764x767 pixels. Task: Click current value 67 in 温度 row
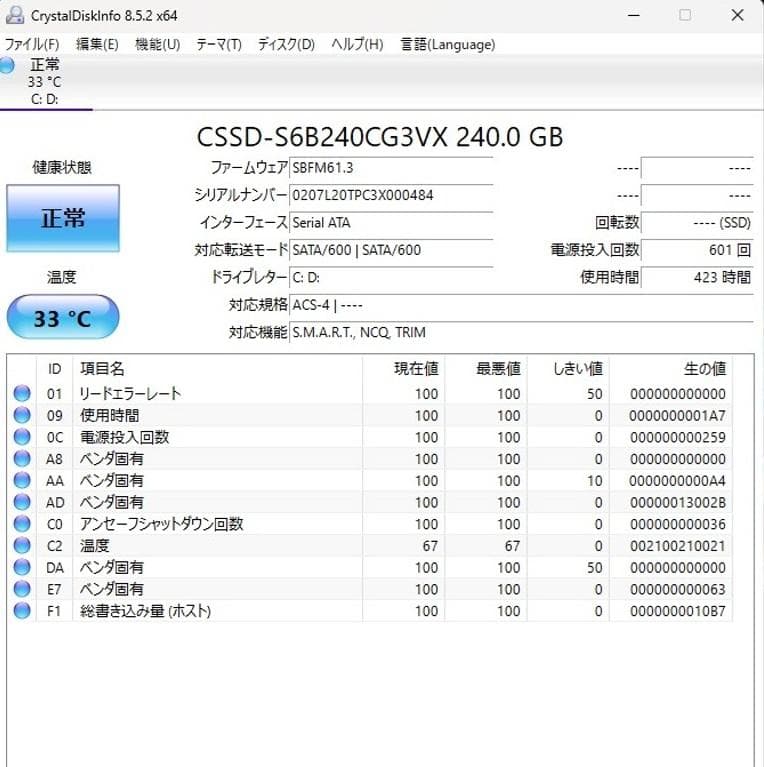(430, 546)
